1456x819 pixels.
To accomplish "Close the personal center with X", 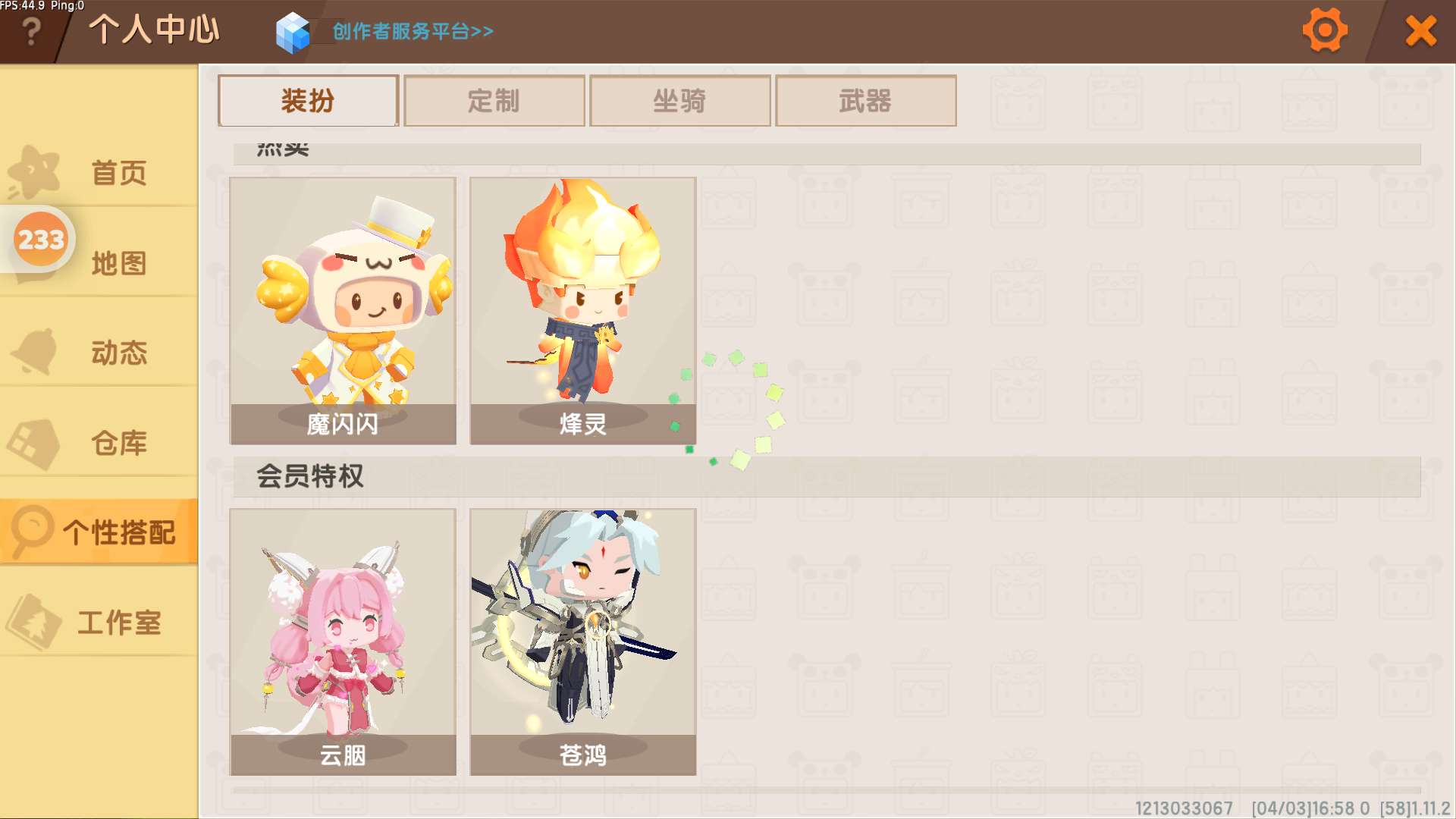I will (x=1420, y=31).
